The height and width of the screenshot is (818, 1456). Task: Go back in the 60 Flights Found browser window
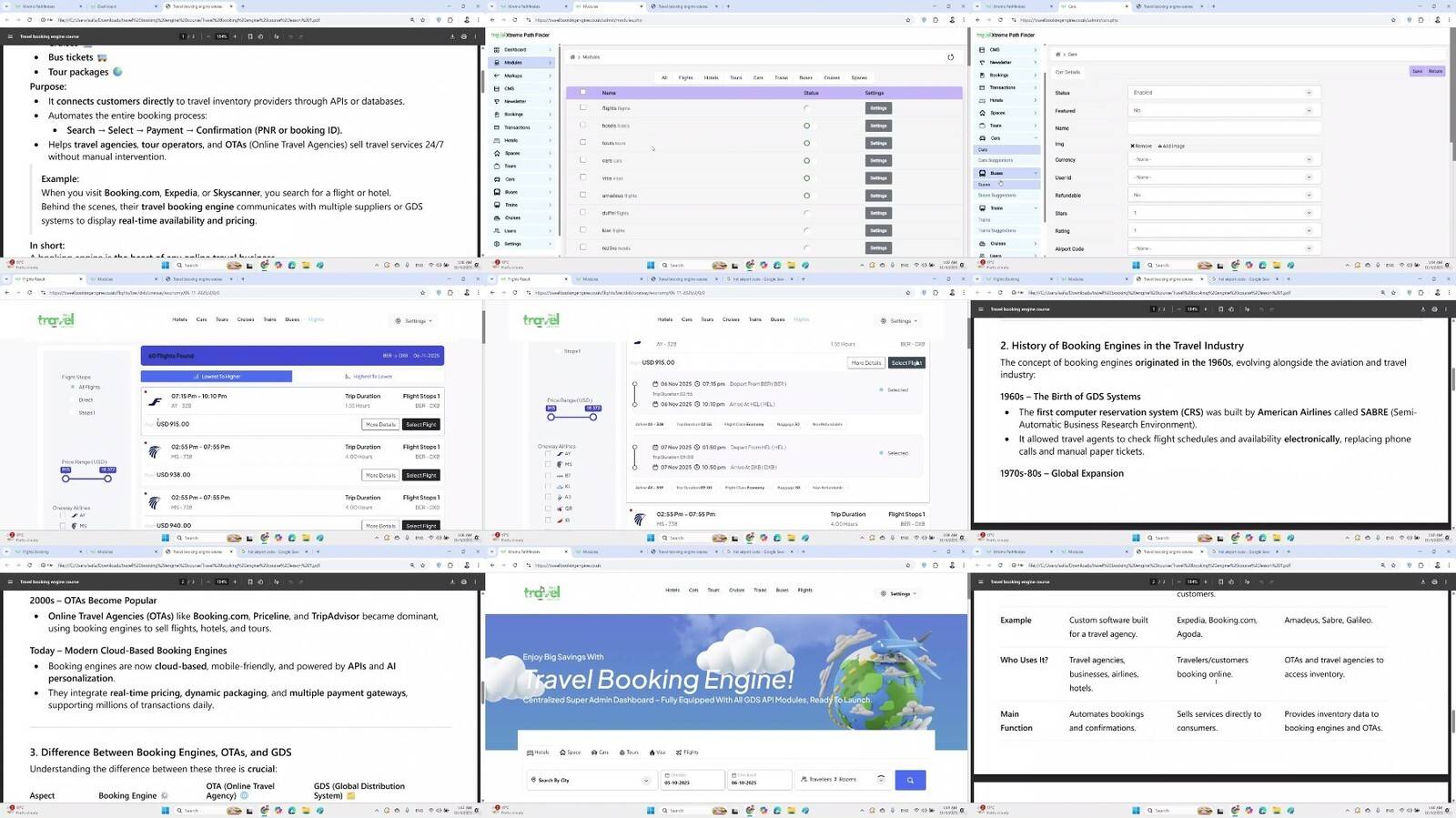(6, 293)
